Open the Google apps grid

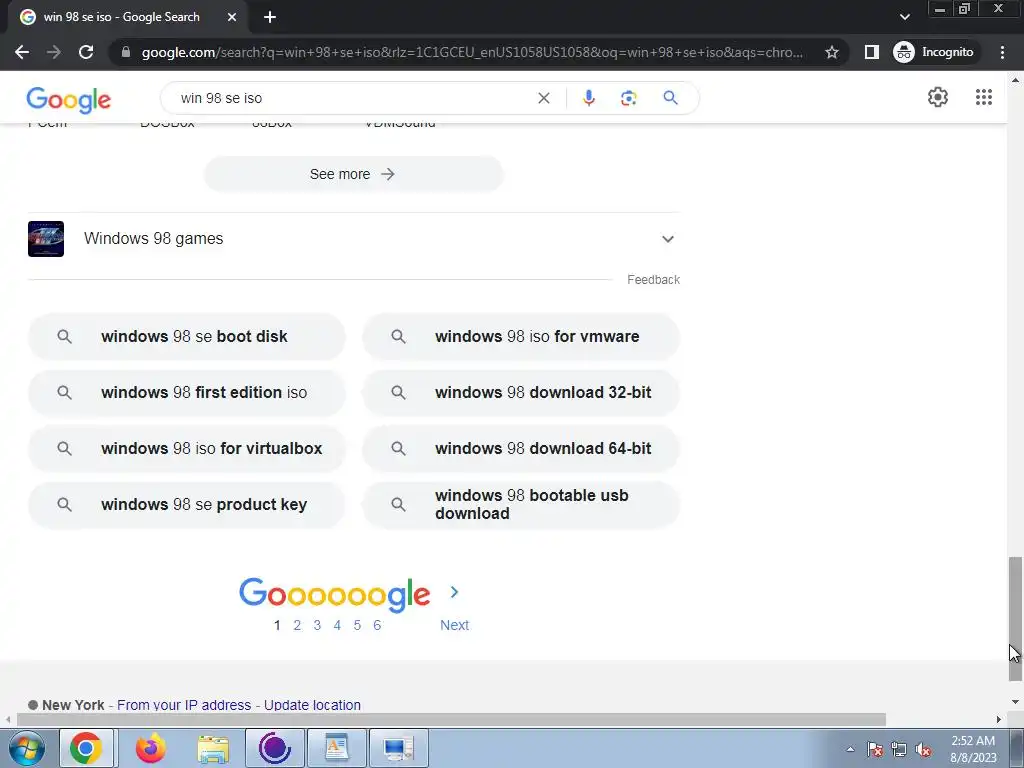984,97
